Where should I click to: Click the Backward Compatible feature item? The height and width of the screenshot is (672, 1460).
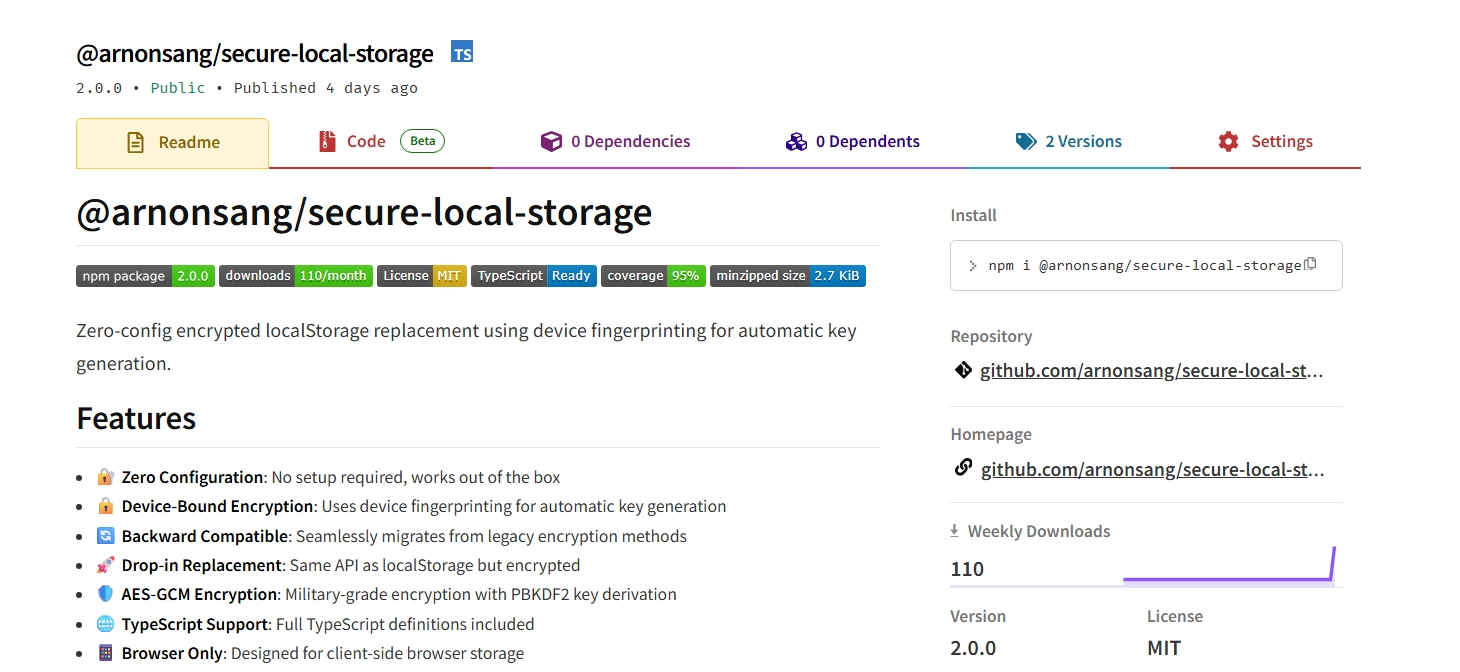click(x=391, y=536)
